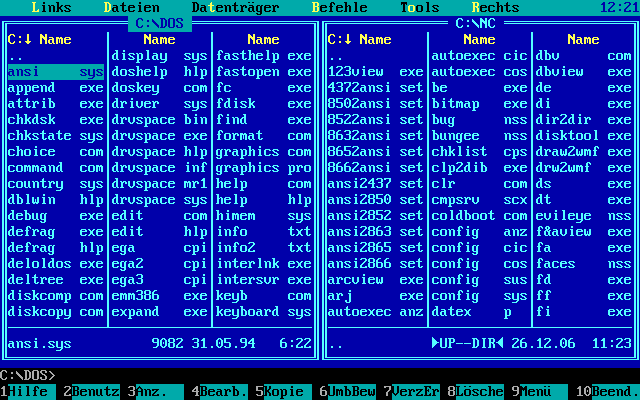Select parent directory '..' in the C:\DOS panel
Image resolution: width=640 pixels, height=400 pixels.
56,56
